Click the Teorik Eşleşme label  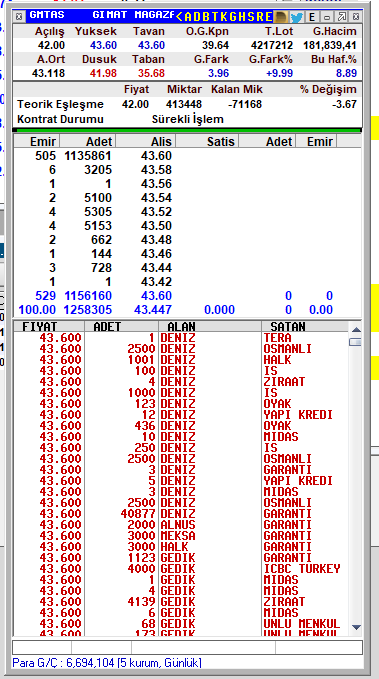coord(61,104)
